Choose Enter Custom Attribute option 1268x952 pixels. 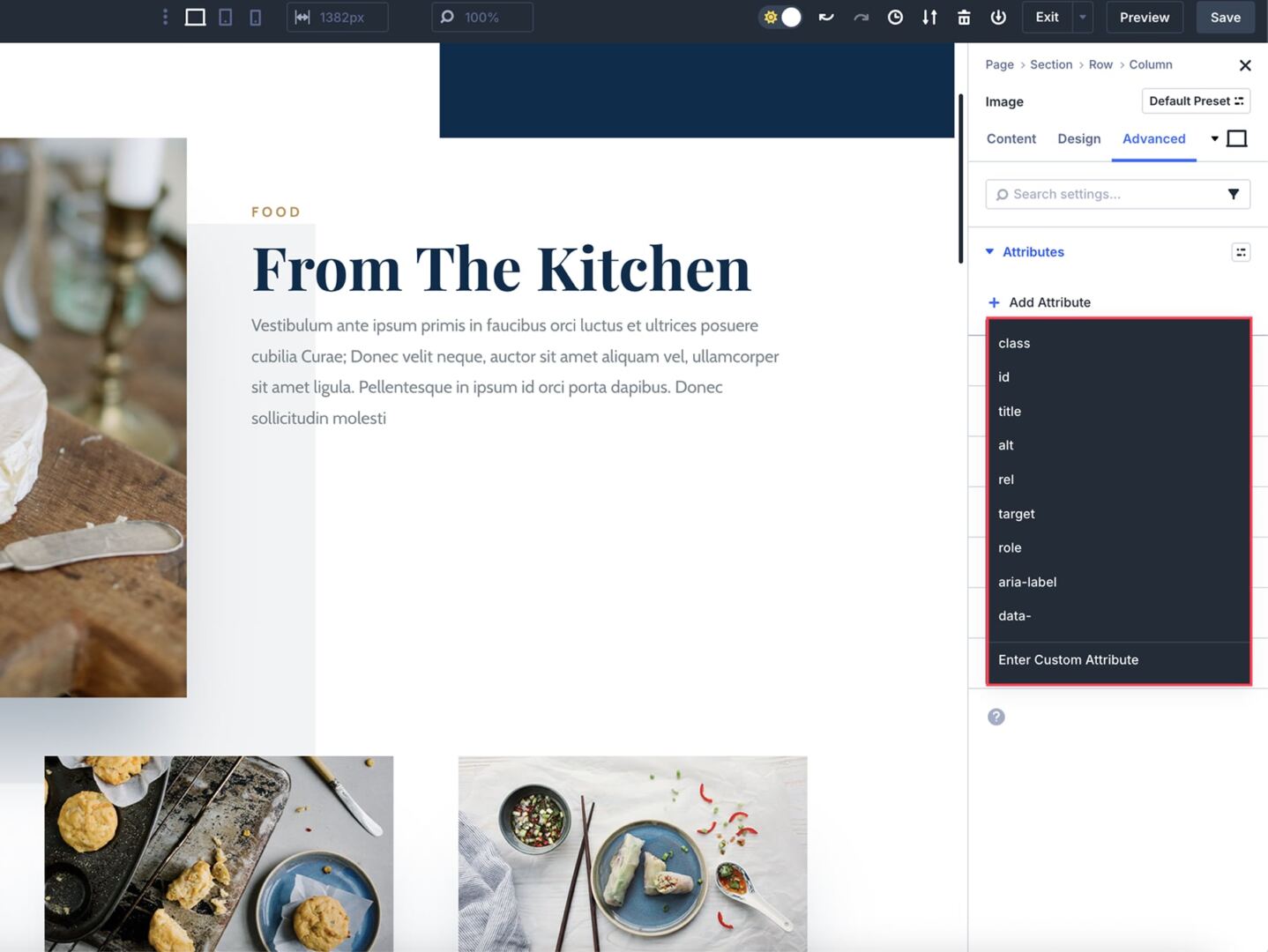click(1068, 660)
